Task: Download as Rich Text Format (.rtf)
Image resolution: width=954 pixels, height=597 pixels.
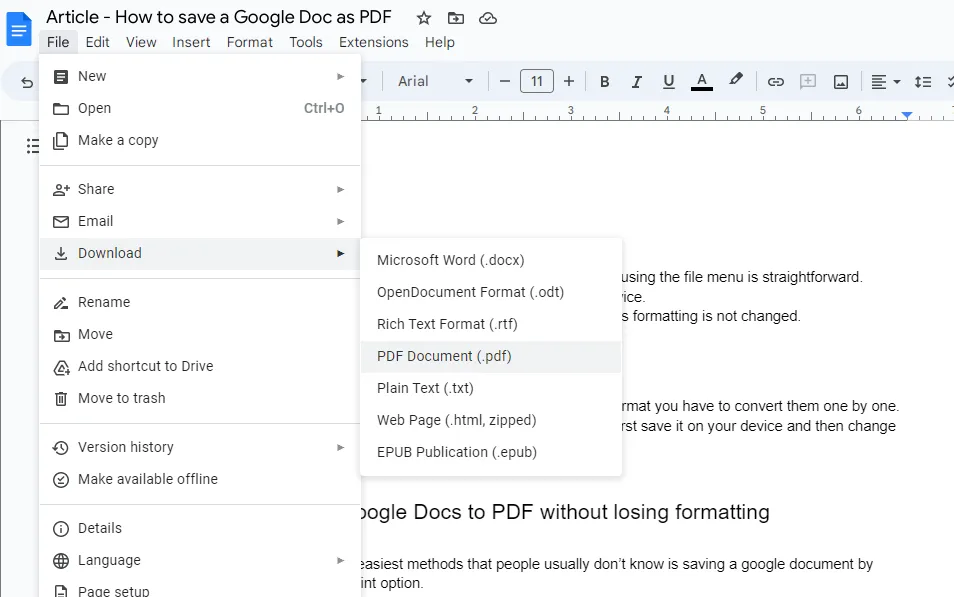Action: 491,324
